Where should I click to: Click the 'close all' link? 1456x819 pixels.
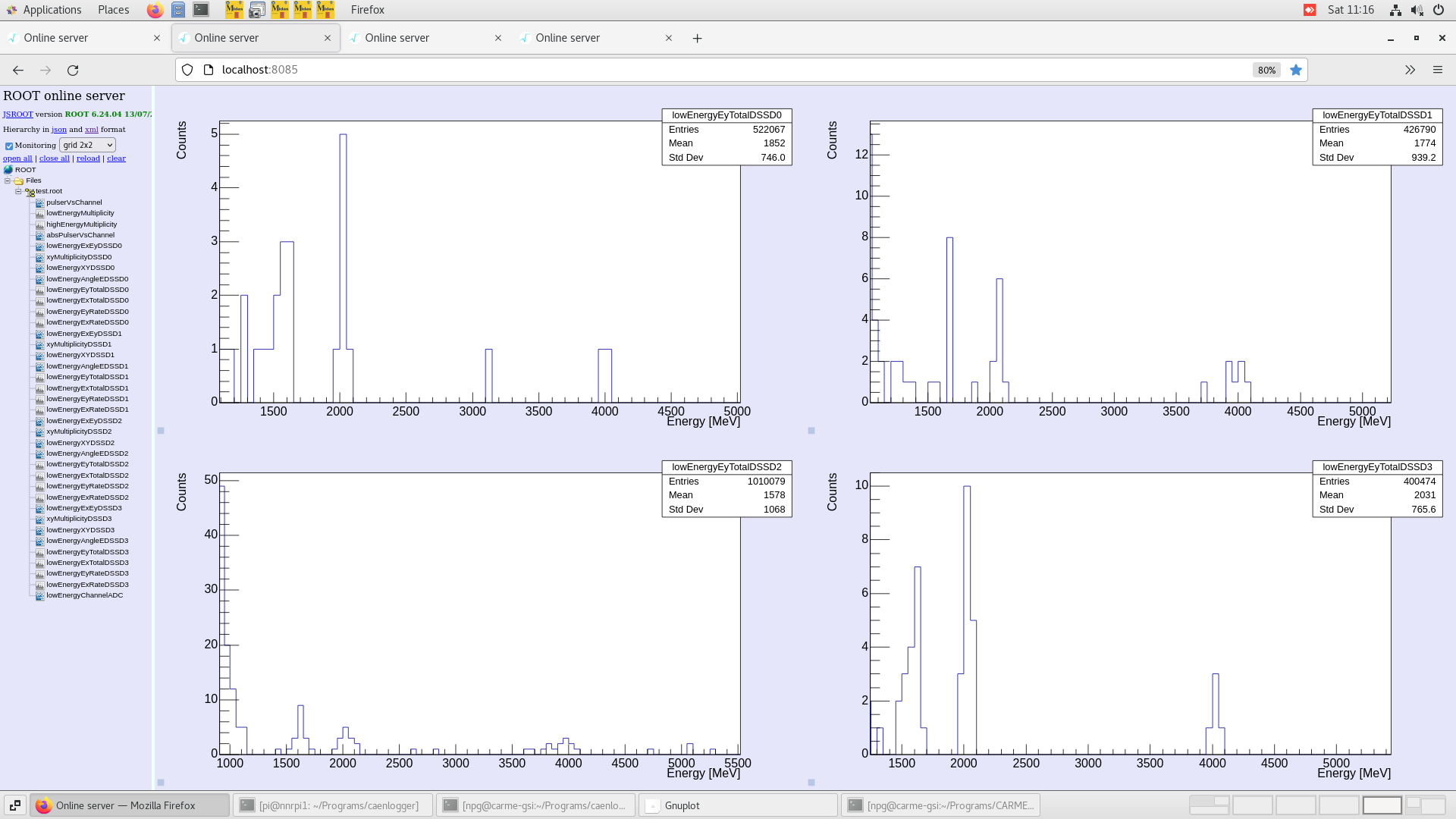pos(54,158)
